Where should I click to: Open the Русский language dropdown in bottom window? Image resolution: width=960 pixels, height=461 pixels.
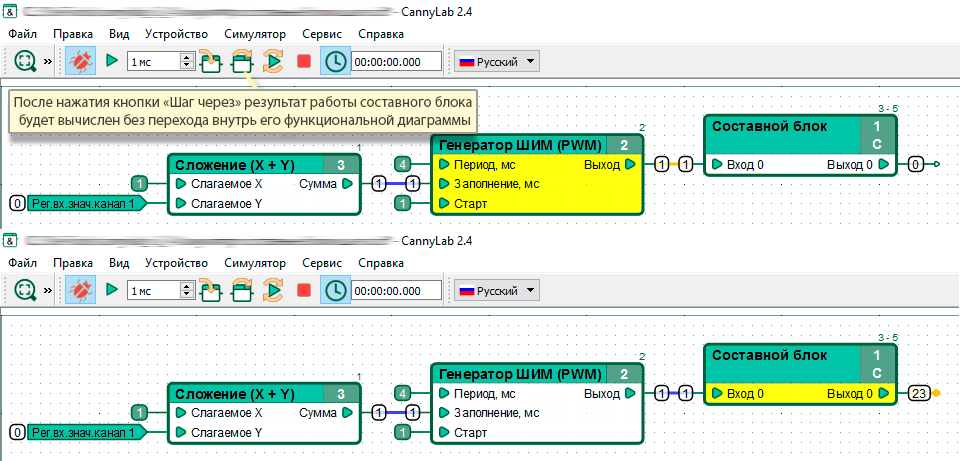point(497,290)
